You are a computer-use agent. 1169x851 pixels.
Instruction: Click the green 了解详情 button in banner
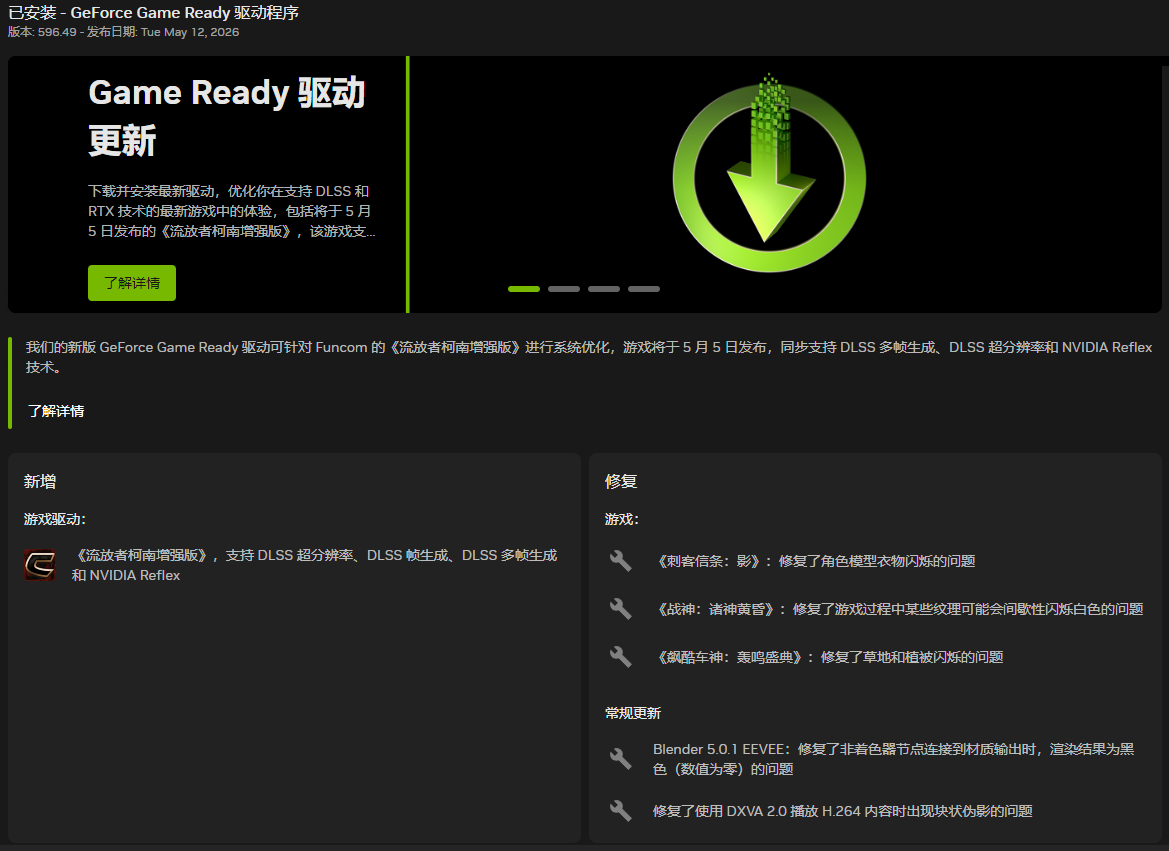[132, 283]
